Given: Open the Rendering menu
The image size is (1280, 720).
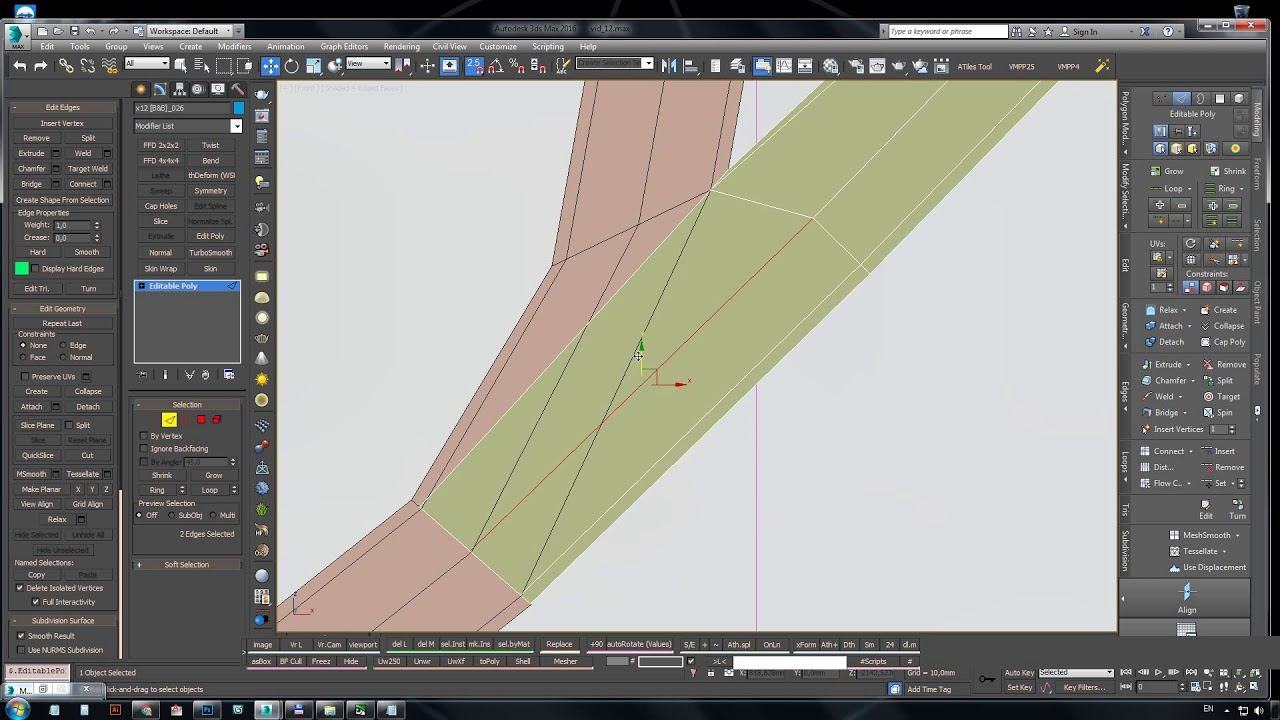Looking at the screenshot, I should 401,47.
